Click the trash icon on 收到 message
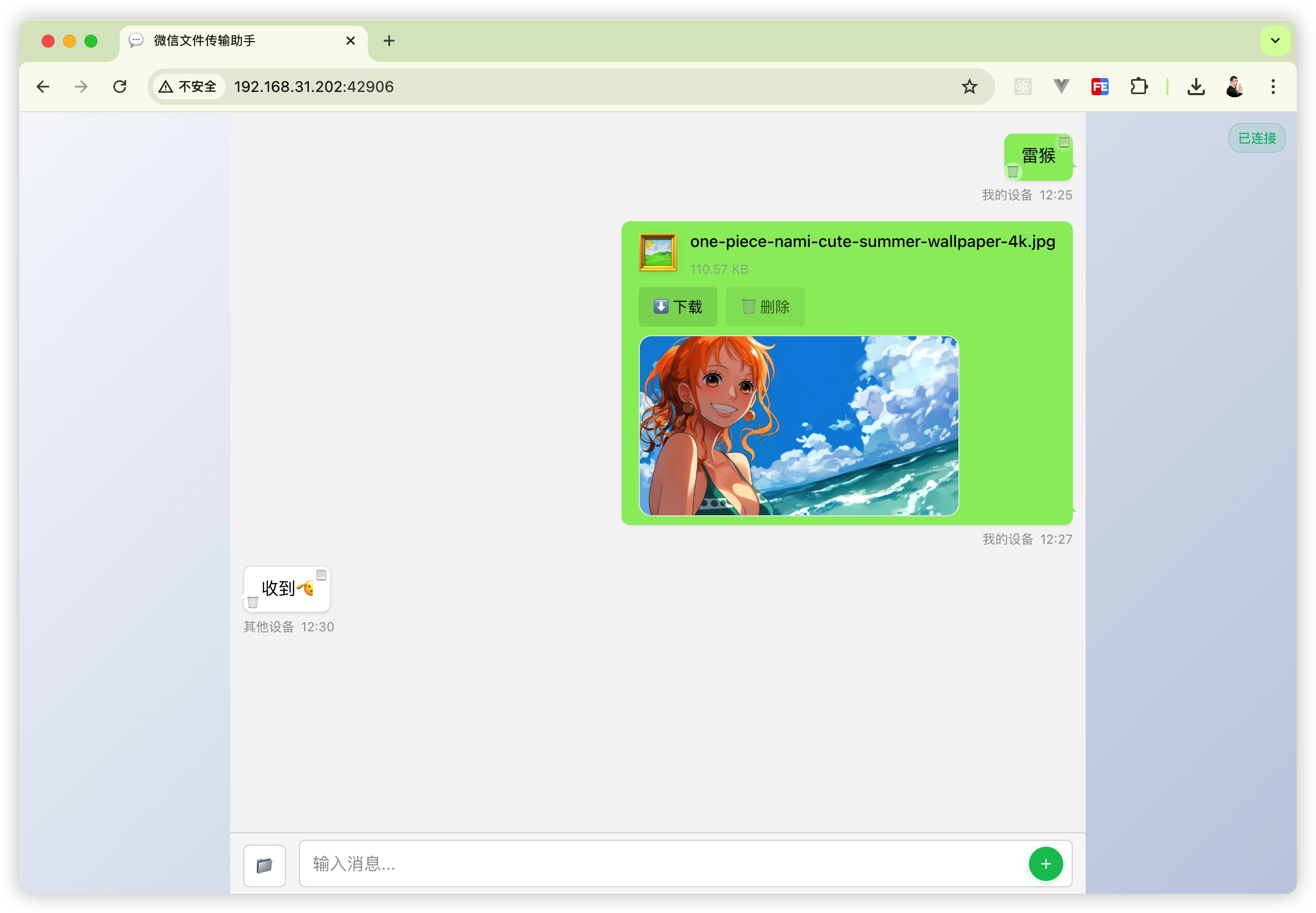1316x913 pixels. click(253, 602)
